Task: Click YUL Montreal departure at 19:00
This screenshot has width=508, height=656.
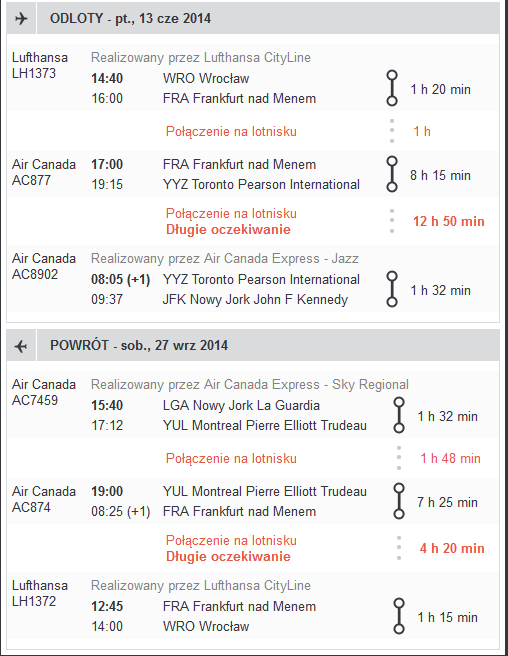Action: (x=264, y=491)
